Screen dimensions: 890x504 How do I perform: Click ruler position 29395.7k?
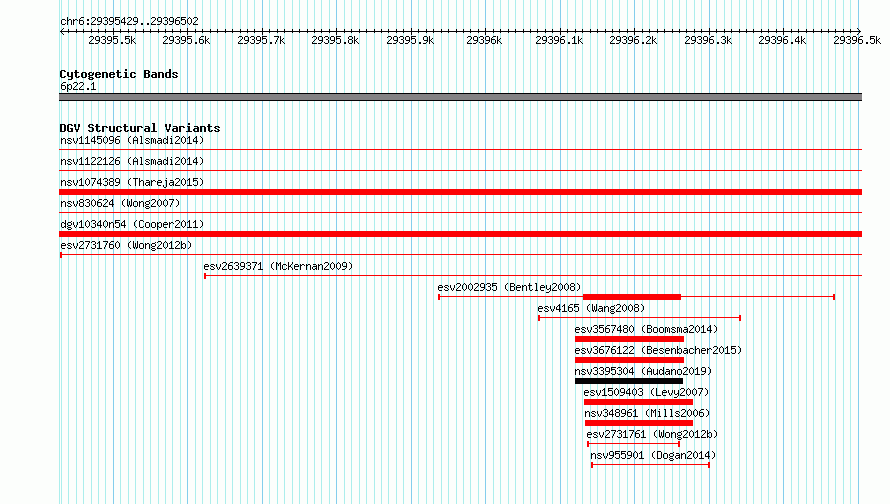click(x=261, y=40)
